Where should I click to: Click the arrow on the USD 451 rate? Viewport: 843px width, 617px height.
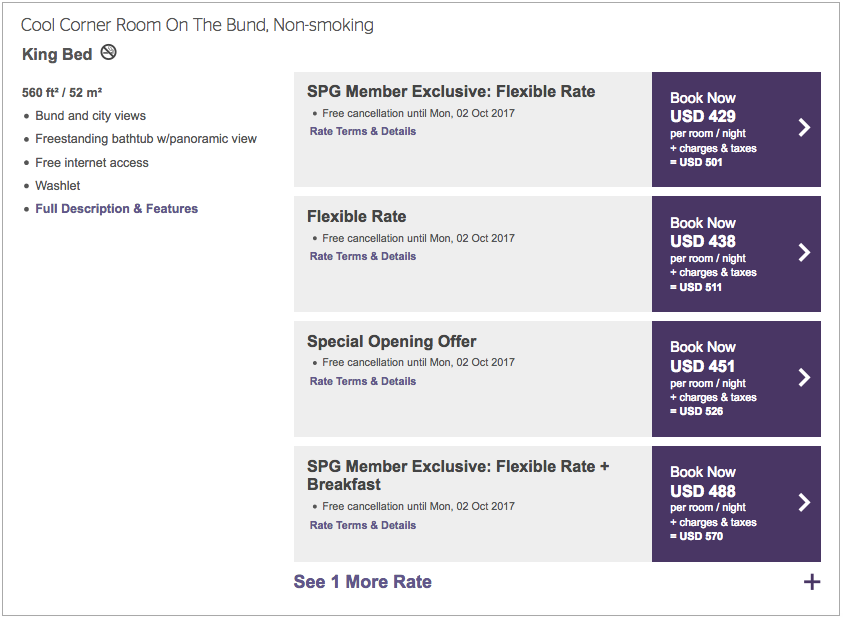coord(804,378)
